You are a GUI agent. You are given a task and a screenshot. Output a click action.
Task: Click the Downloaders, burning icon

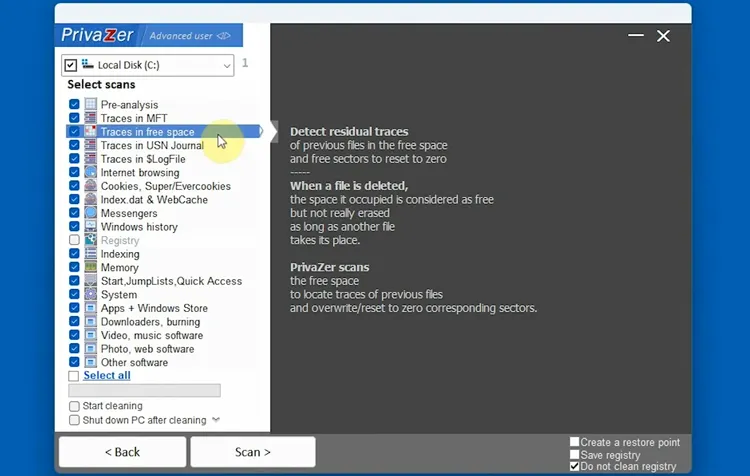tap(90, 321)
